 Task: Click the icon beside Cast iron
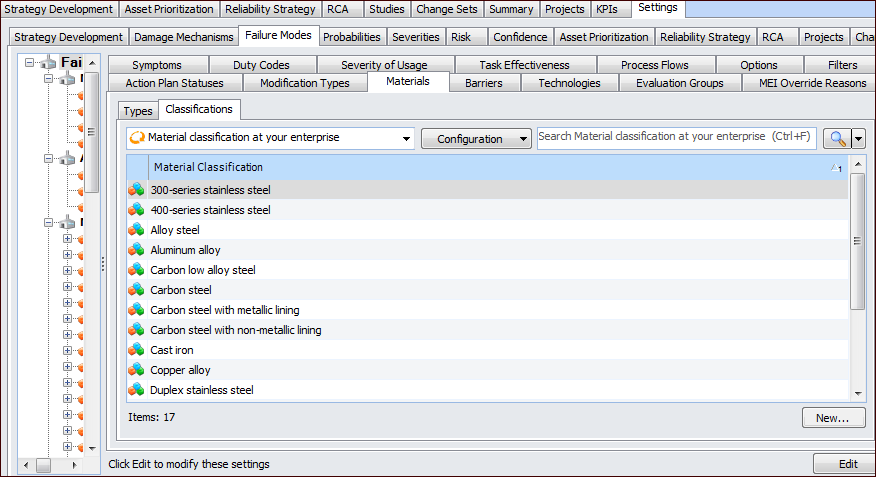click(136, 350)
